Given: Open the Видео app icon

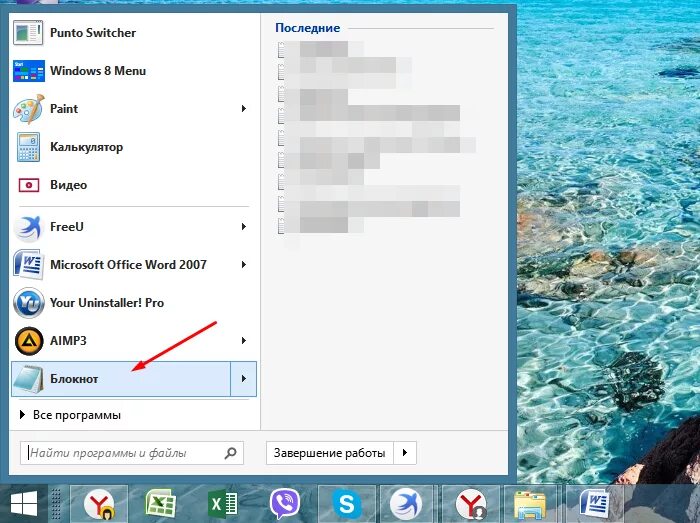Looking at the screenshot, I should [x=29, y=185].
